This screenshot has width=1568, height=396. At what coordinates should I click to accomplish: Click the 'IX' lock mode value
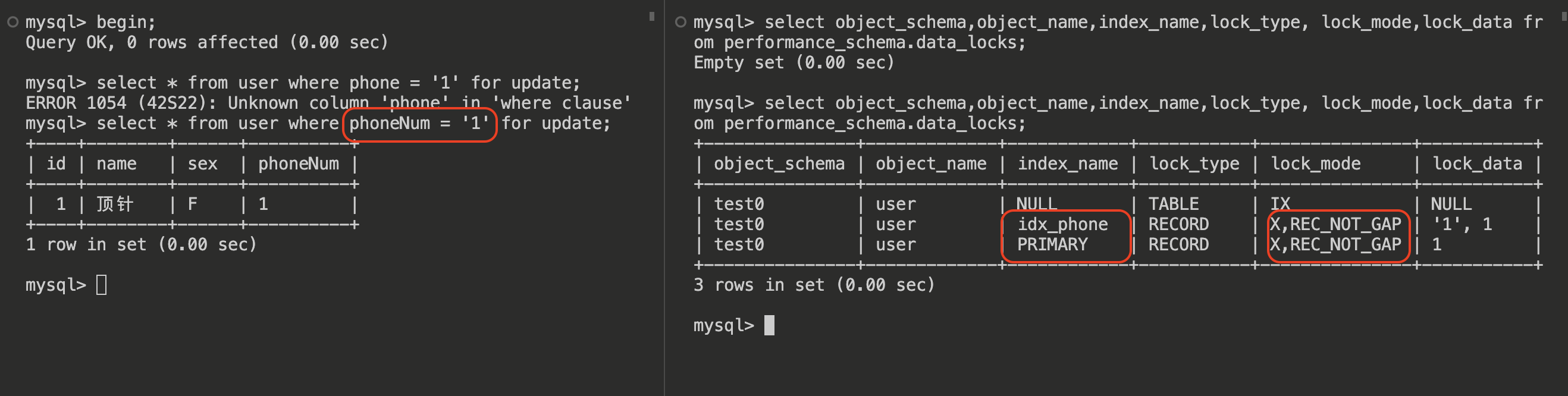[x=1280, y=204]
